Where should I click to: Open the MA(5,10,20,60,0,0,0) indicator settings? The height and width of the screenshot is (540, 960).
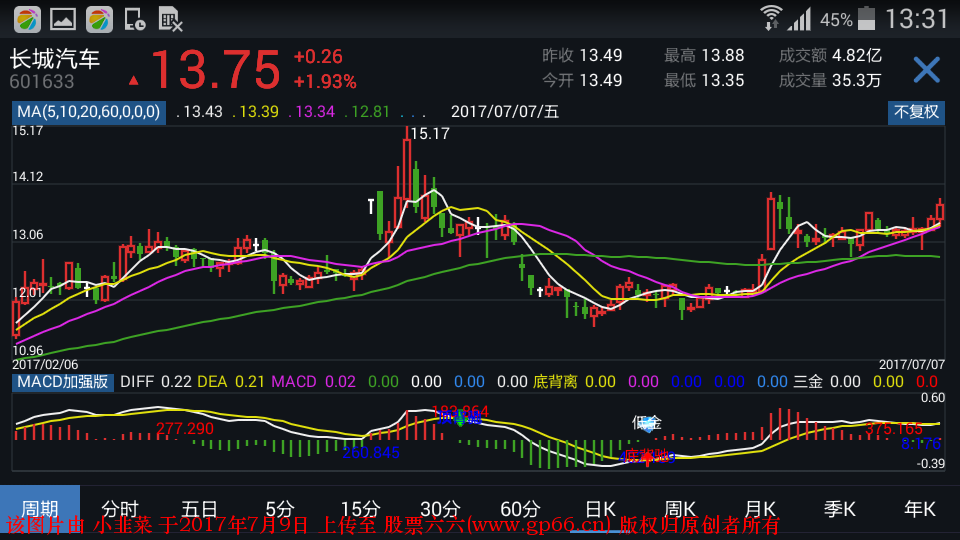pyautogui.click(x=89, y=112)
